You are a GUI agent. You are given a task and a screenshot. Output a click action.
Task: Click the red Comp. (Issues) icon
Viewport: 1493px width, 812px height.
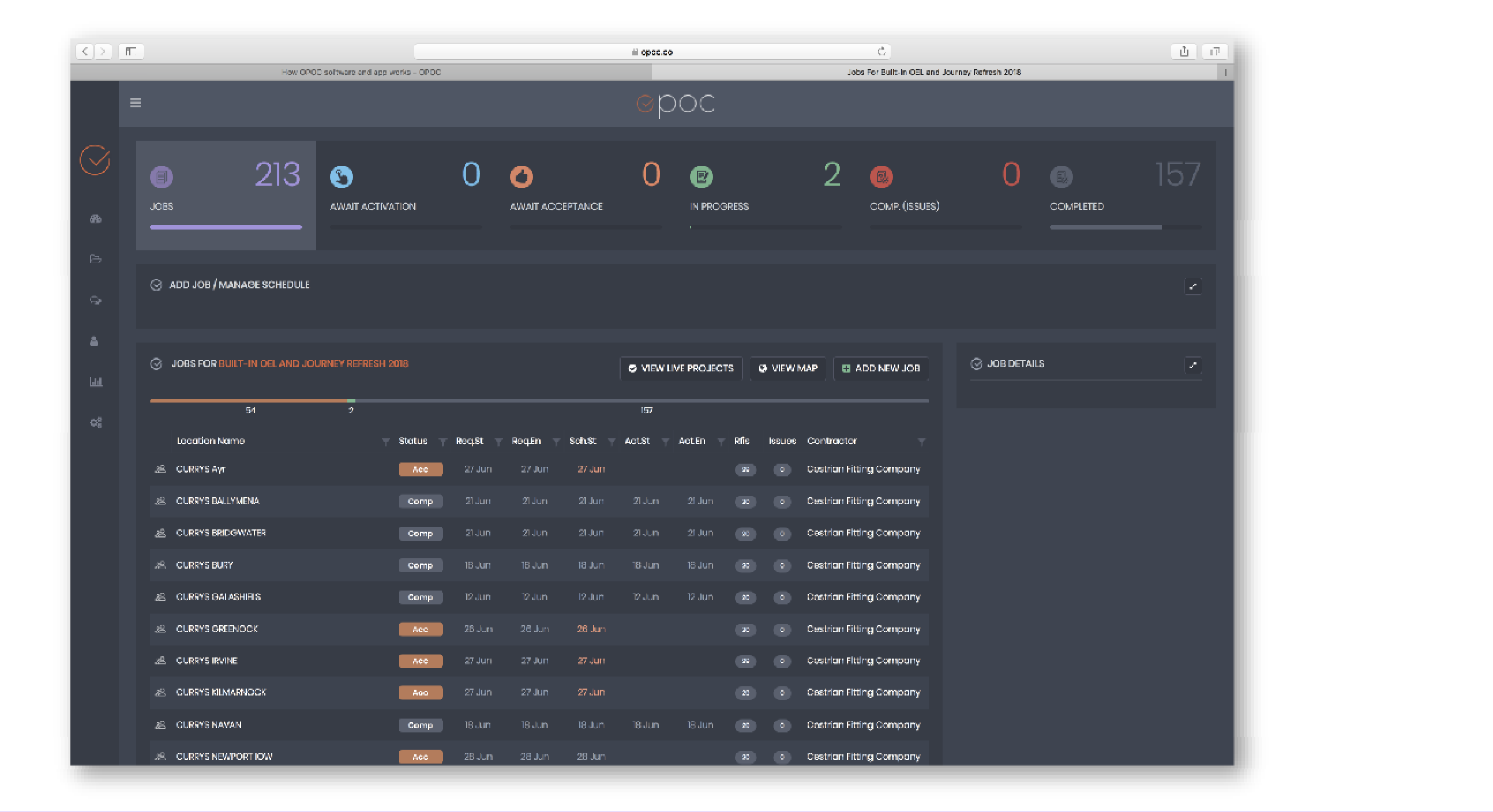pos(881,177)
